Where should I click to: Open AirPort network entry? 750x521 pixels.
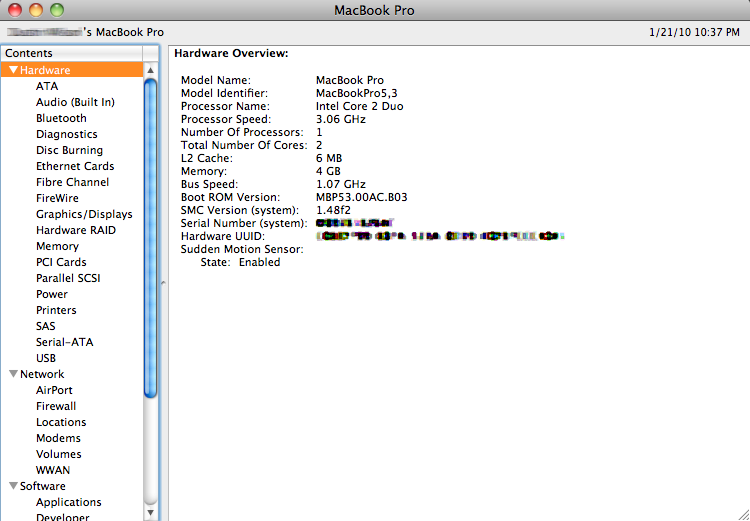coord(54,390)
